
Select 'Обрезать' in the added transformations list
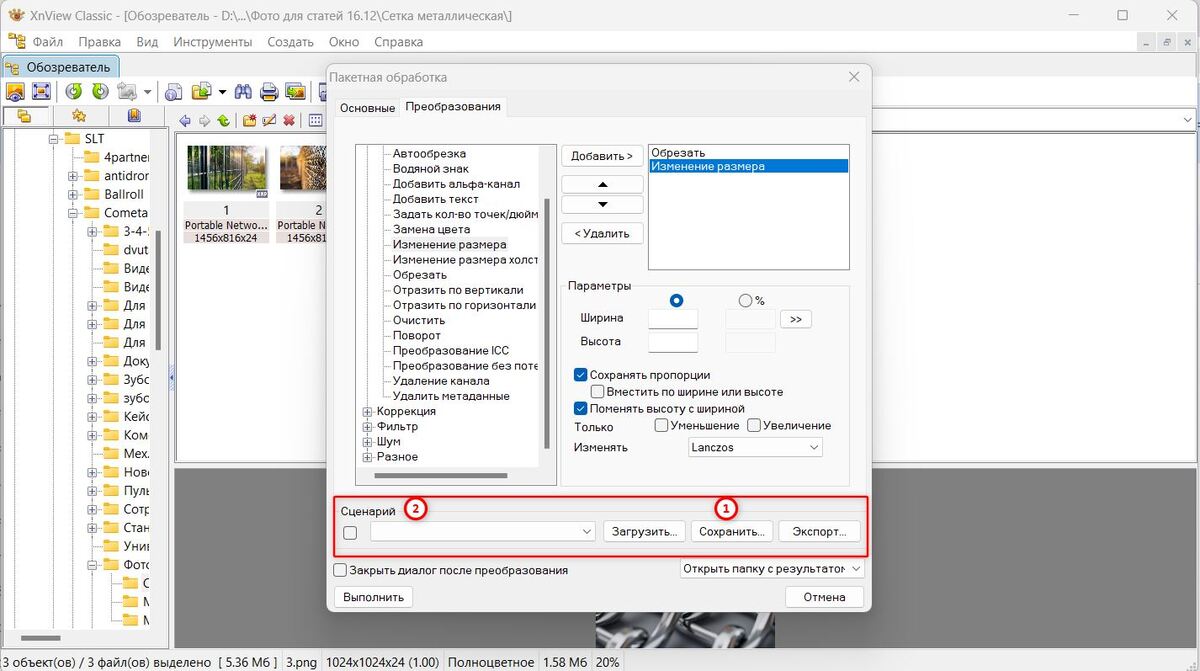[678, 153]
